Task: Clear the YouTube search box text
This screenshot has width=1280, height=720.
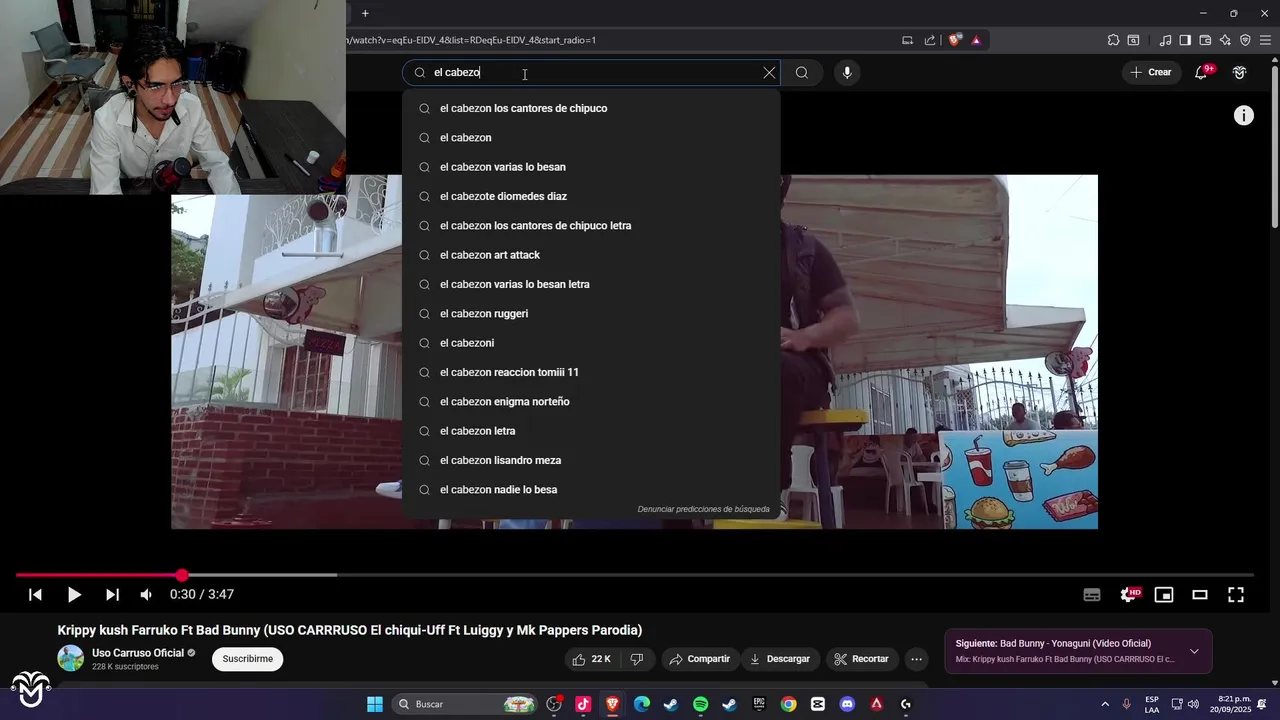Action: click(769, 72)
